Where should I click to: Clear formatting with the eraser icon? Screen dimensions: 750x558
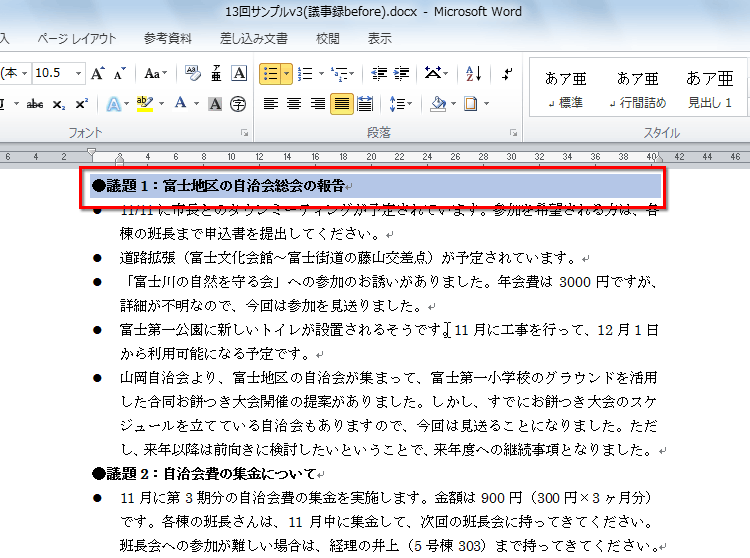[x=193, y=74]
